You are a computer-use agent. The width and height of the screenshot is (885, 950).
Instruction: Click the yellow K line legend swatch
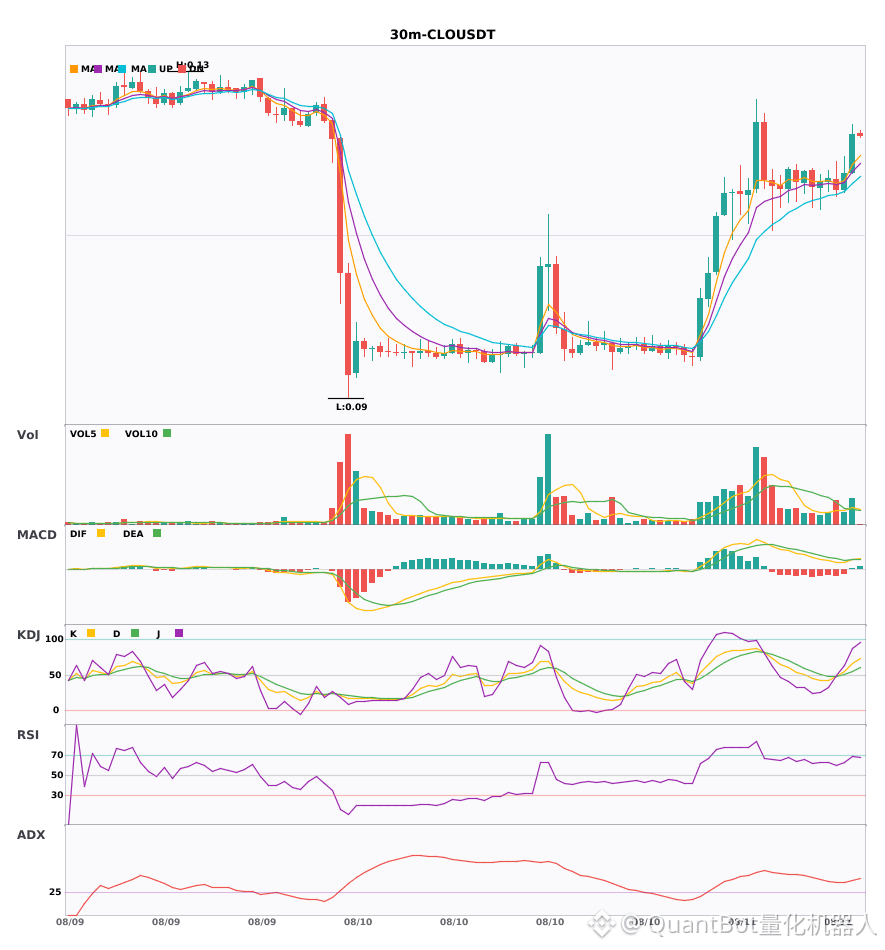click(91, 633)
